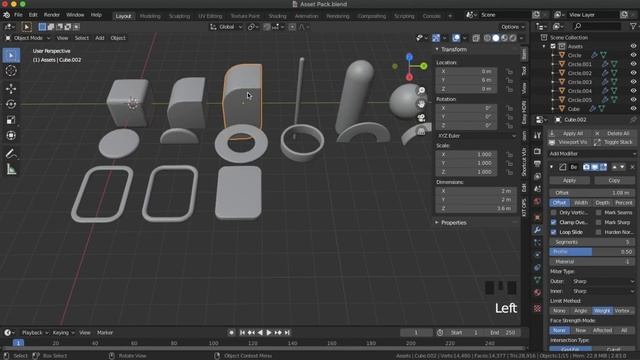Viewport: 640px width, 360px height.
Task: Set width method to Percent
Action: (624, 203)
